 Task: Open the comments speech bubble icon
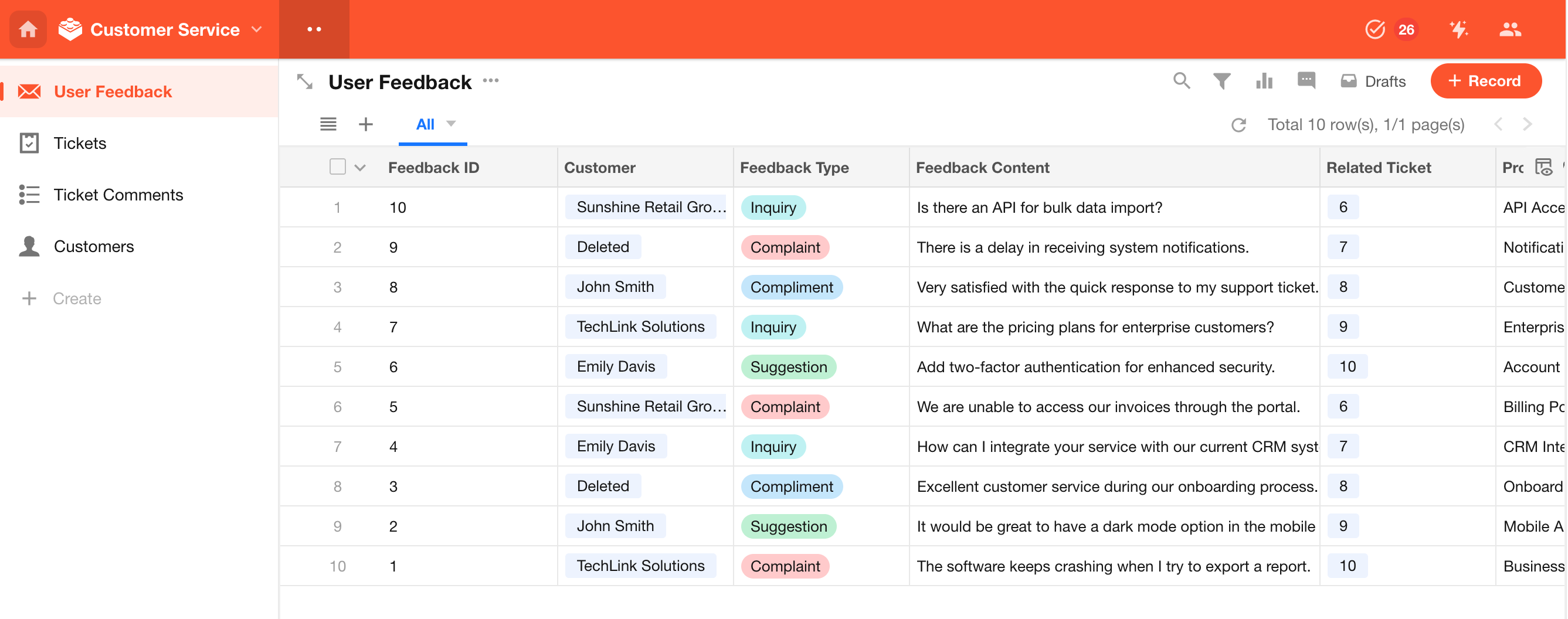click(1306, 81)
